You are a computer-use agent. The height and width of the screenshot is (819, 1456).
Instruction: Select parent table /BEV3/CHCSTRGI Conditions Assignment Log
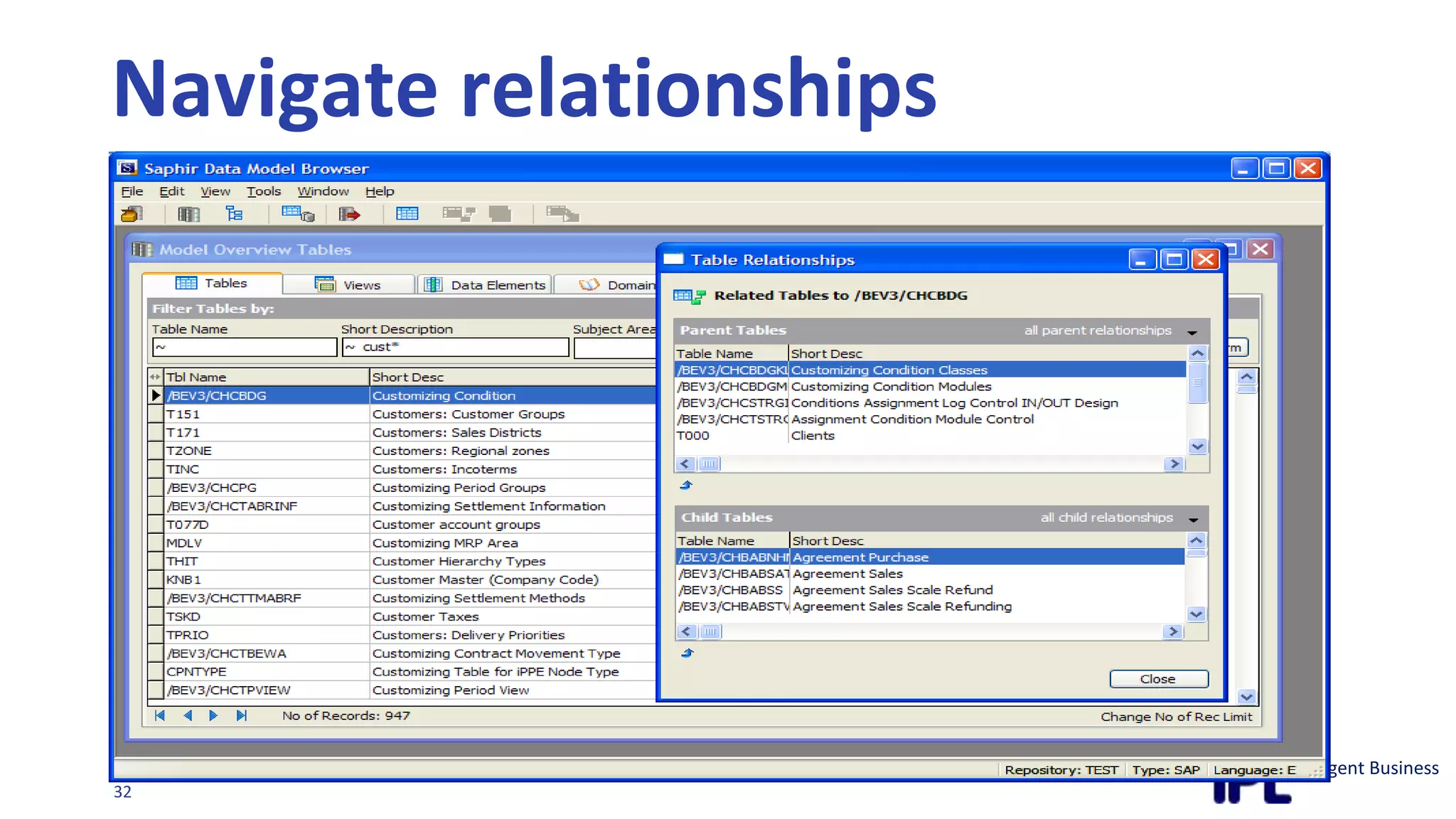[x=930, y=403]
